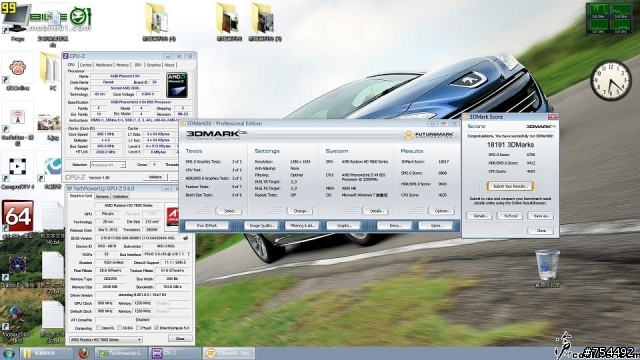Screen dimensions: 640x360
Task: Open the film-frame ComputeDTV desktop shortcut
Action: [18, 167]
